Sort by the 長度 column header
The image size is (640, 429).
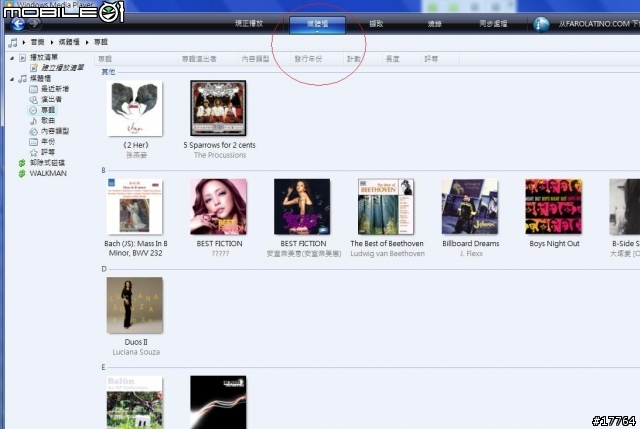point(401,59)
